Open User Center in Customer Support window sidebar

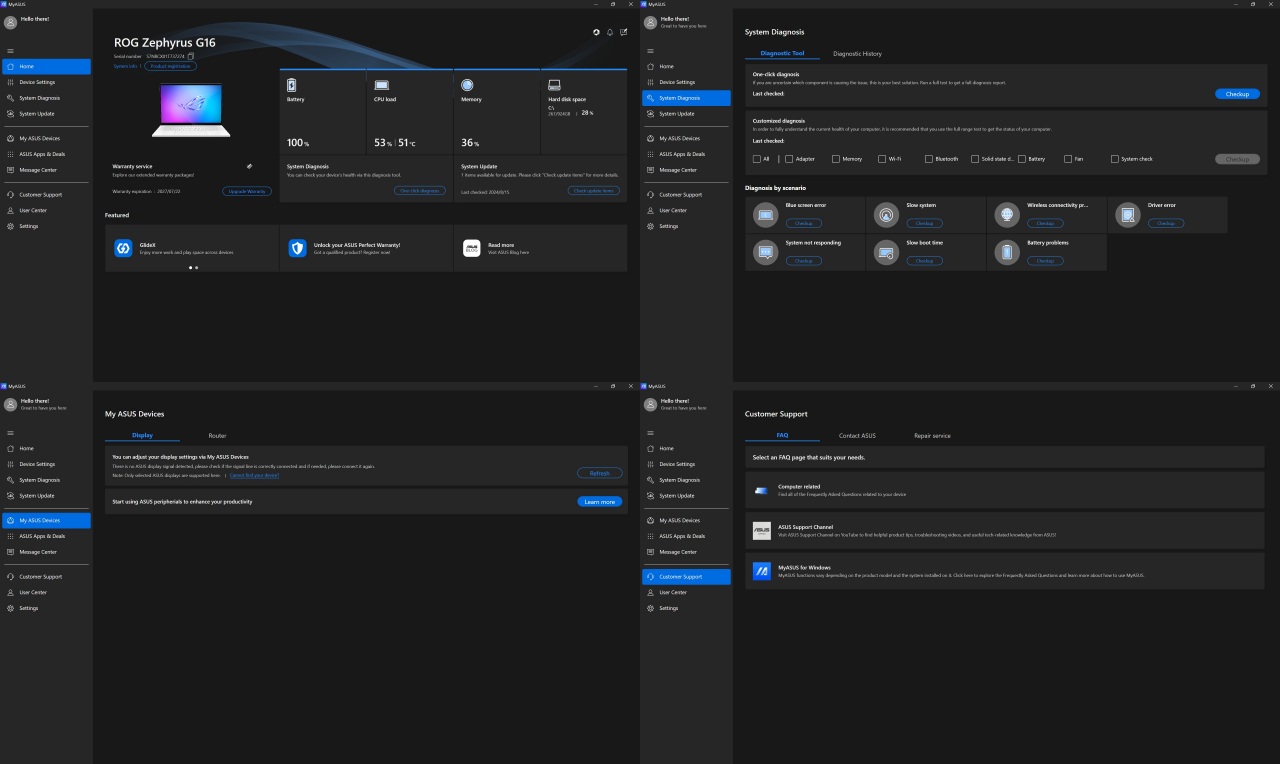pos(686,592)
